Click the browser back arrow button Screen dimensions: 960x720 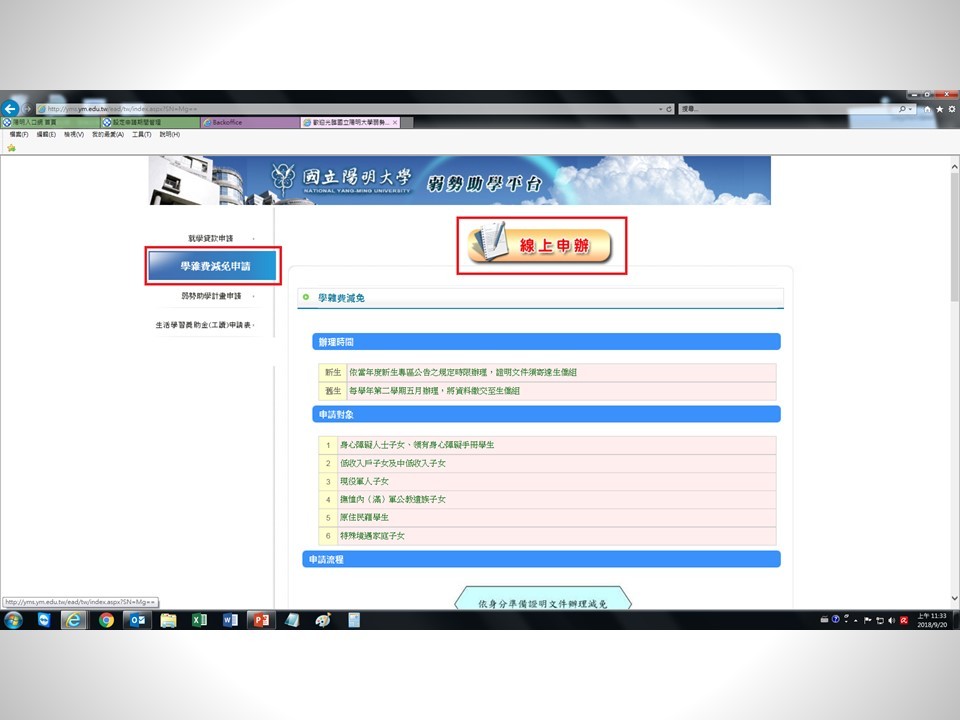pos(11,108)
